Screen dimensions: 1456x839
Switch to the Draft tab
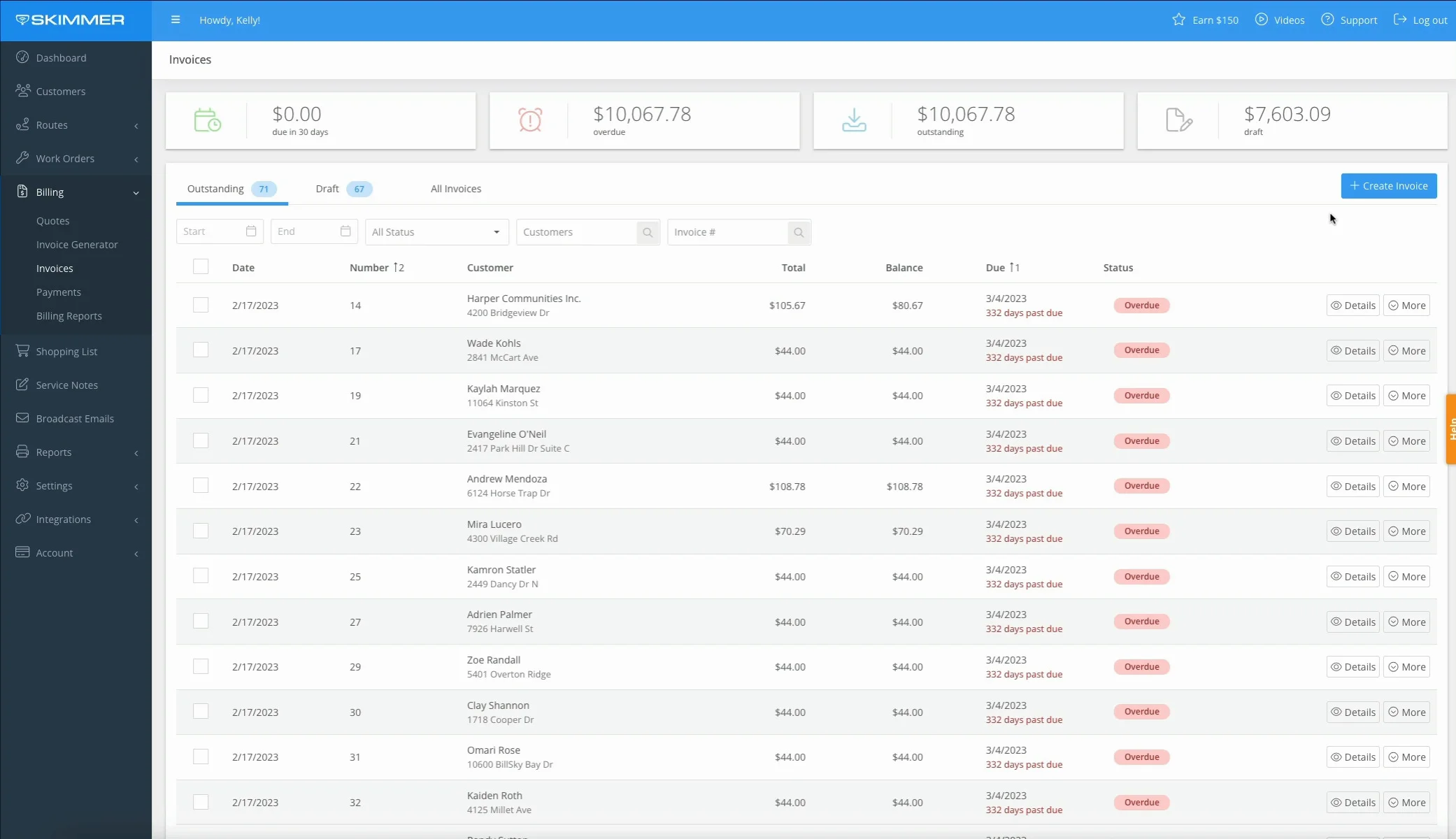click(x=343, y=189)
